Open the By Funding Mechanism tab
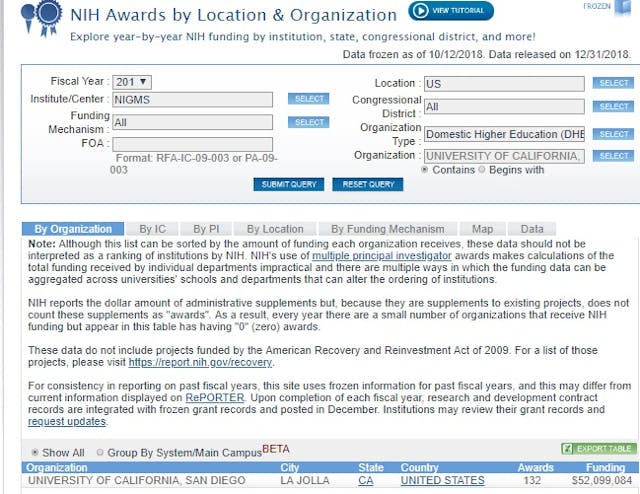The width and height of the screenshot is (640, 494). coord(388,229)
